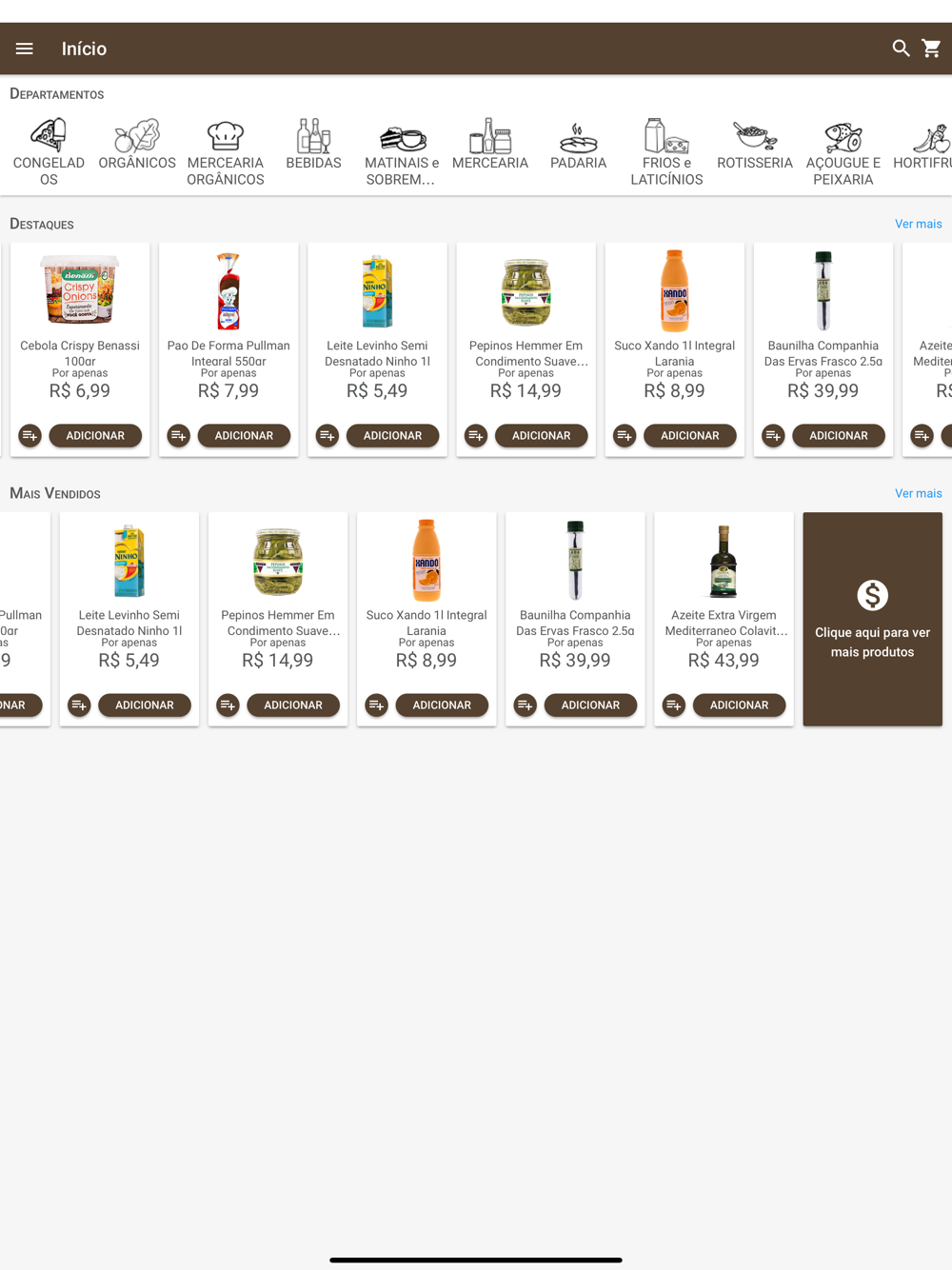The image size is (952, 1270).
Task: Click the Destaques section heading
Action: tap(42, 224)
